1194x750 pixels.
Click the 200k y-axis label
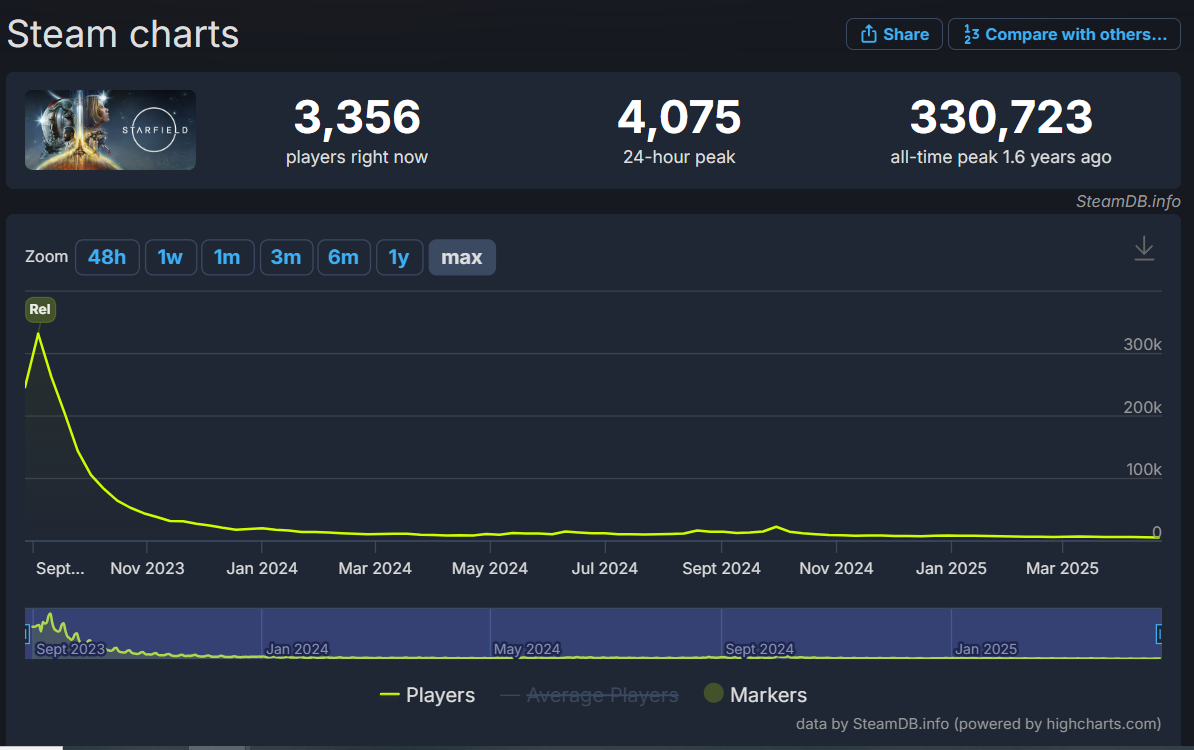[x=1142, y=407]
